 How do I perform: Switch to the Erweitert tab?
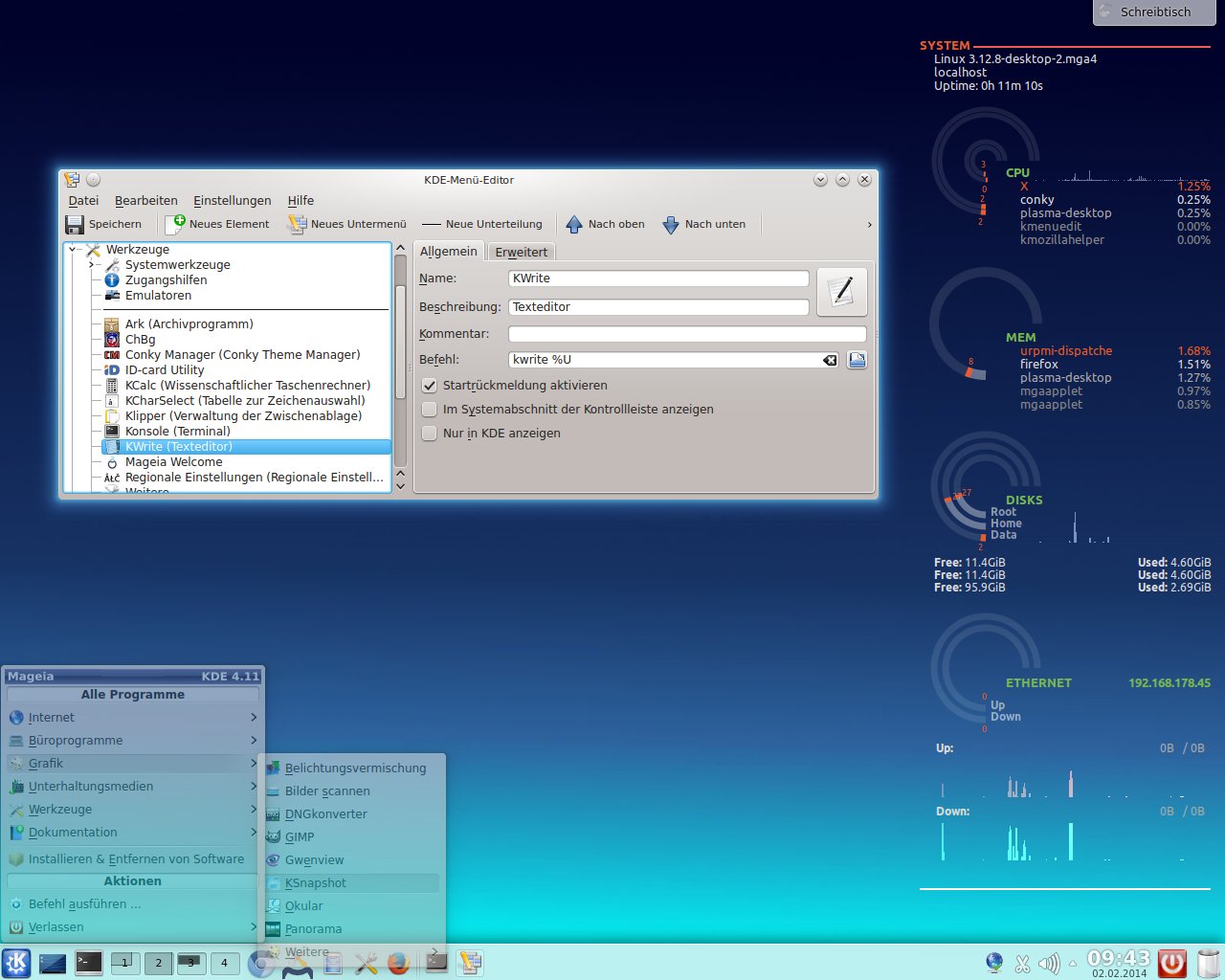point(522,253)
